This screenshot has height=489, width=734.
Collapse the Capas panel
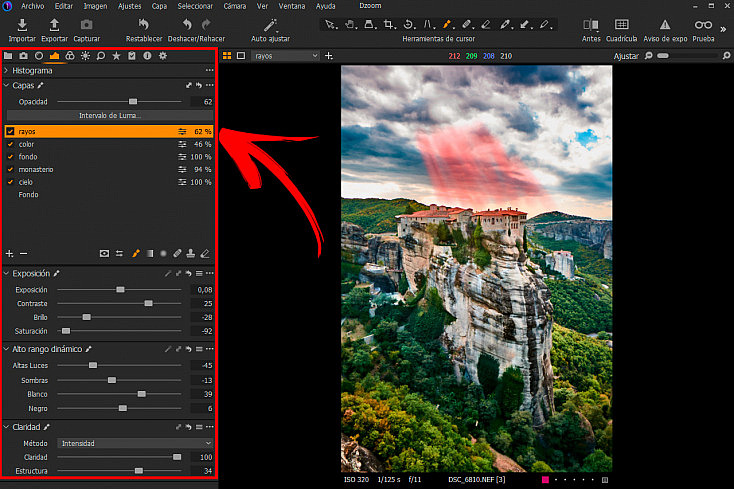click(6, 85)
